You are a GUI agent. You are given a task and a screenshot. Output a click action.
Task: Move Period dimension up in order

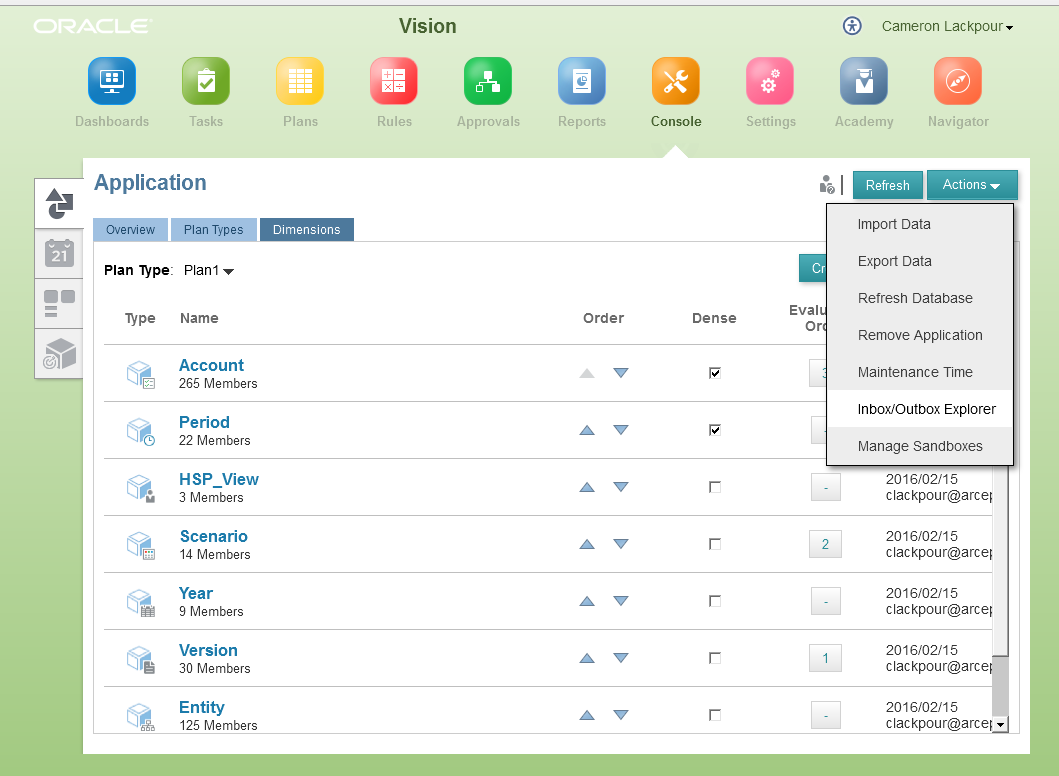587,430
